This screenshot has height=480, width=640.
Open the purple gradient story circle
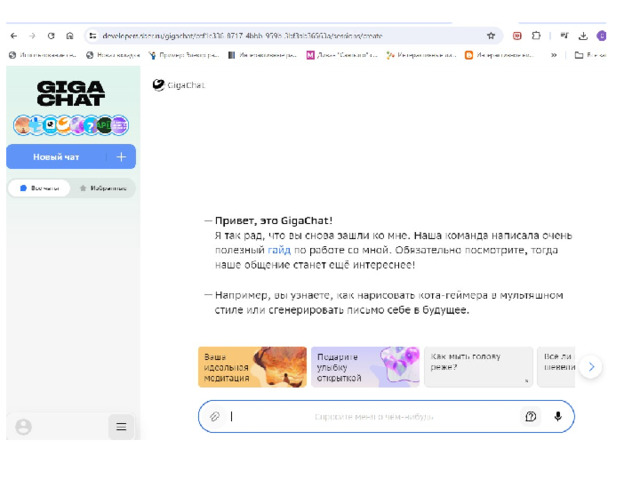pos(120,125)
